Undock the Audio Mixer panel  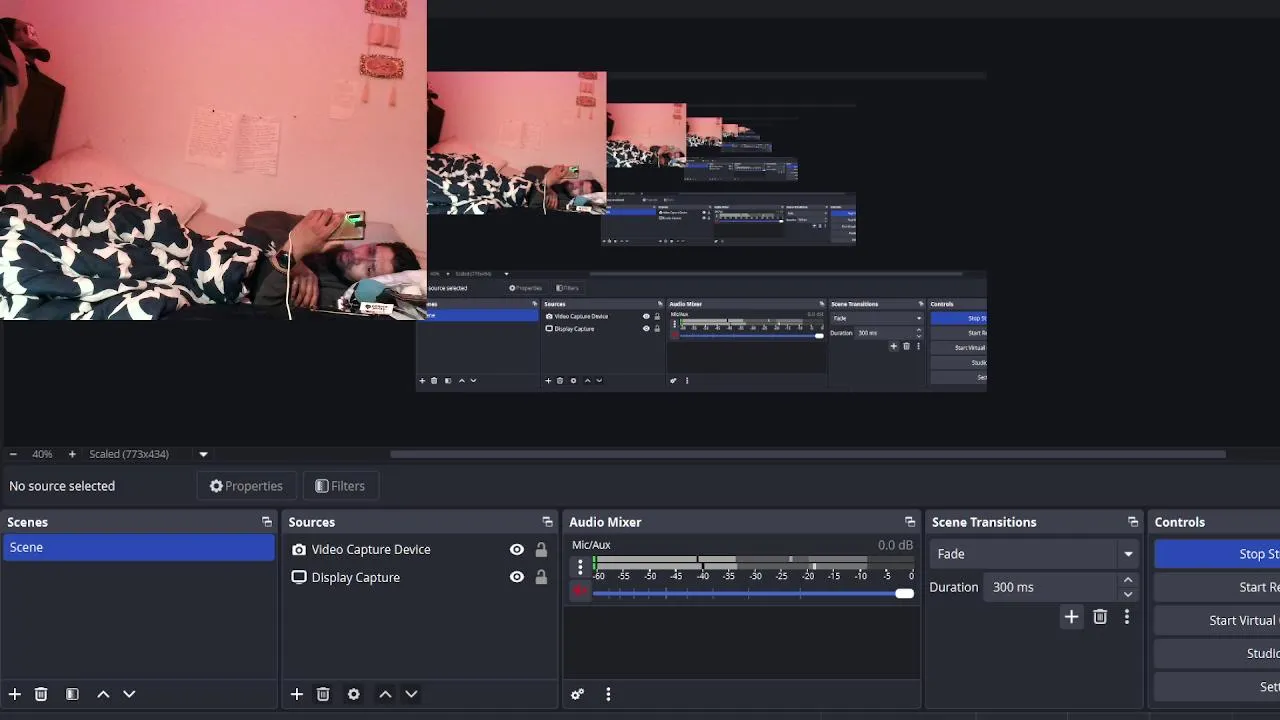[910, 522]
